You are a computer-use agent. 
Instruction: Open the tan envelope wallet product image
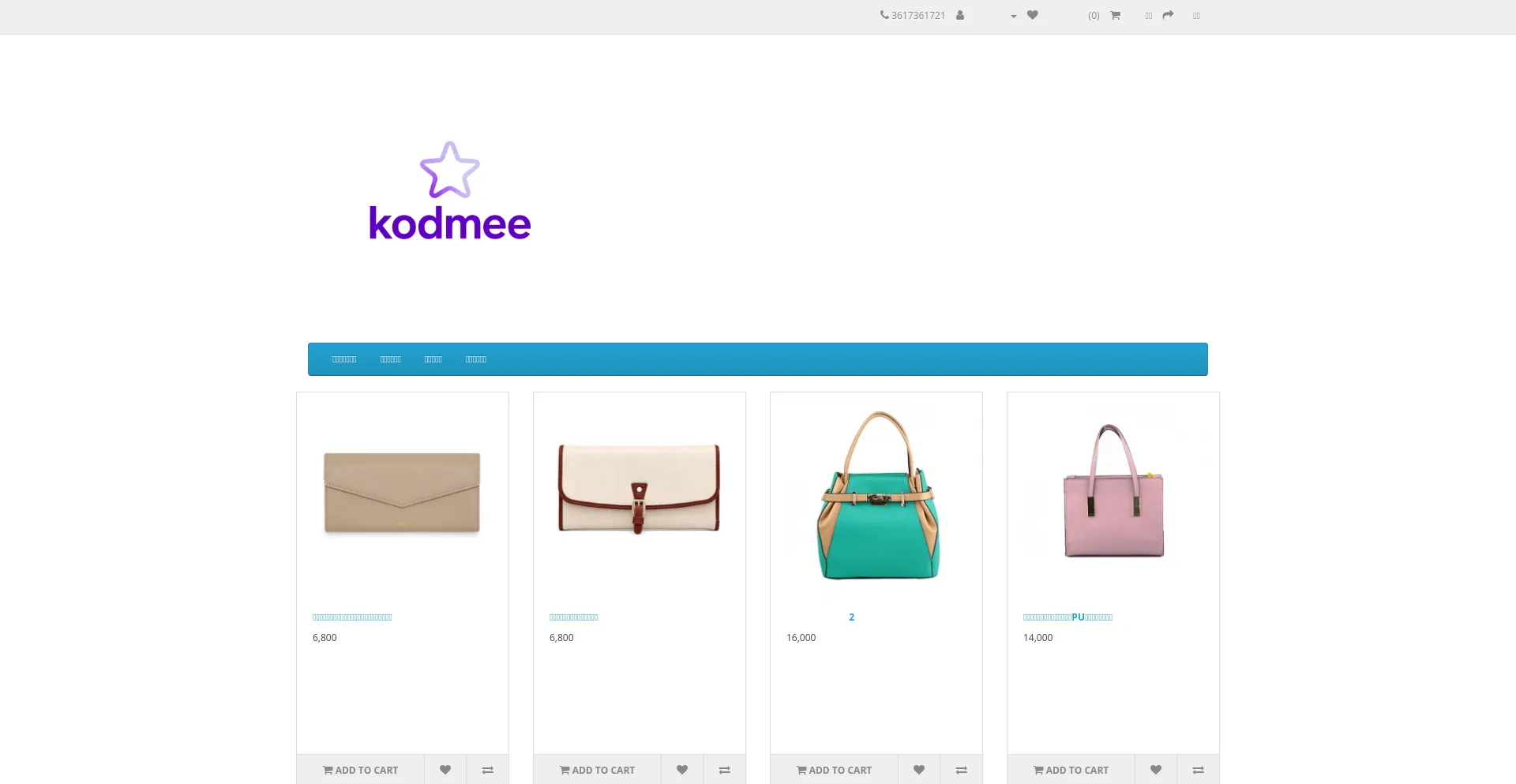[402, 493]
